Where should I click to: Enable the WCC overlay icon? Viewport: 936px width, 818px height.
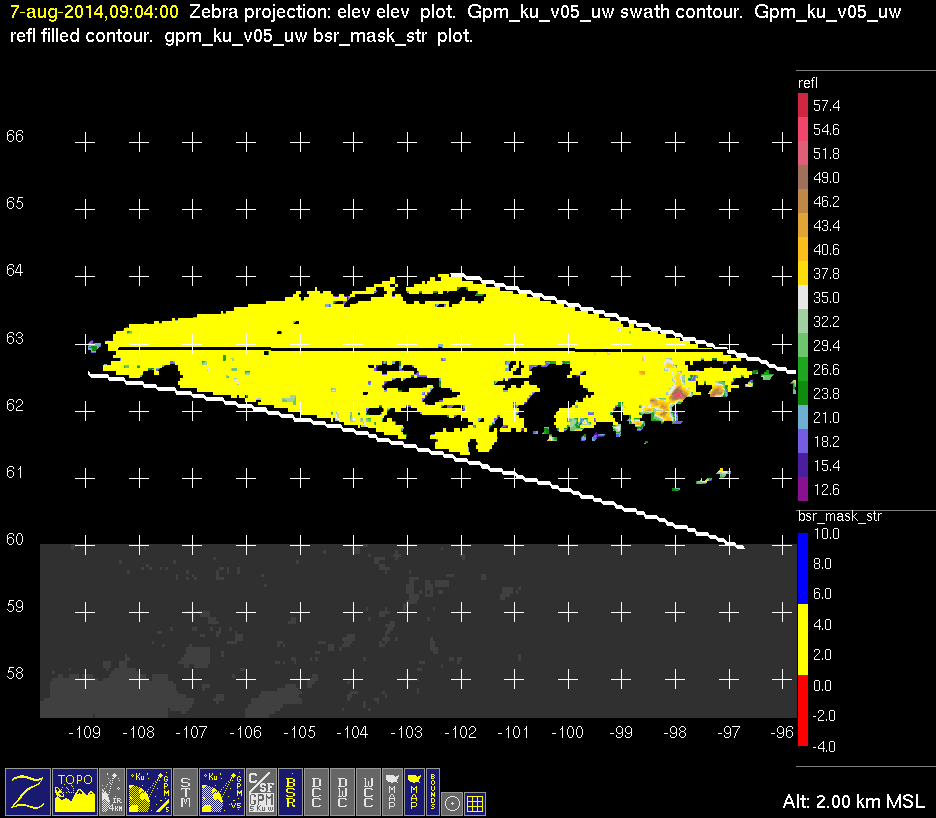(368, 791)
